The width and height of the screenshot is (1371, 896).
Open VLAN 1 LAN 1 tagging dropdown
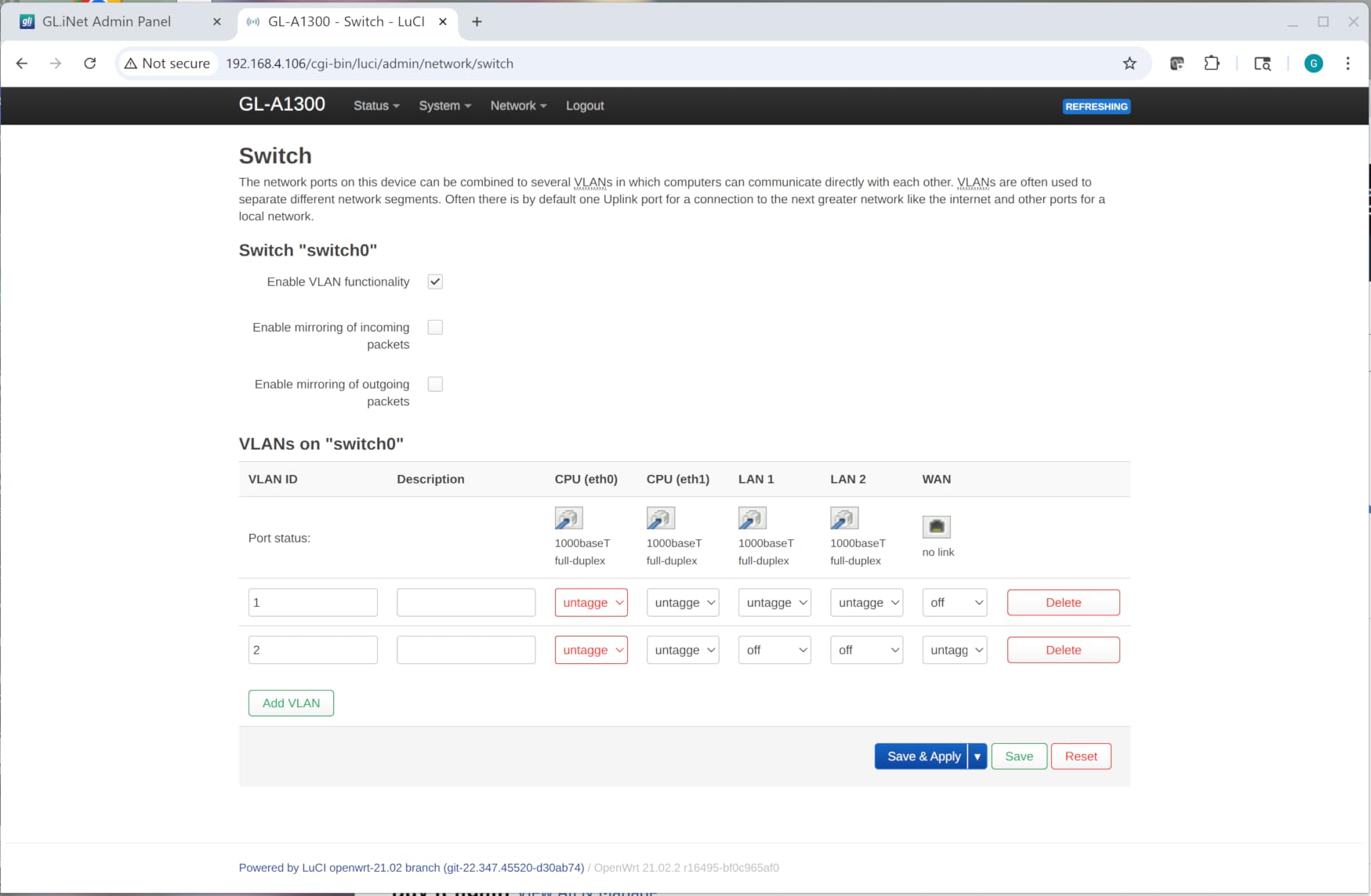(x=774, y=603)
